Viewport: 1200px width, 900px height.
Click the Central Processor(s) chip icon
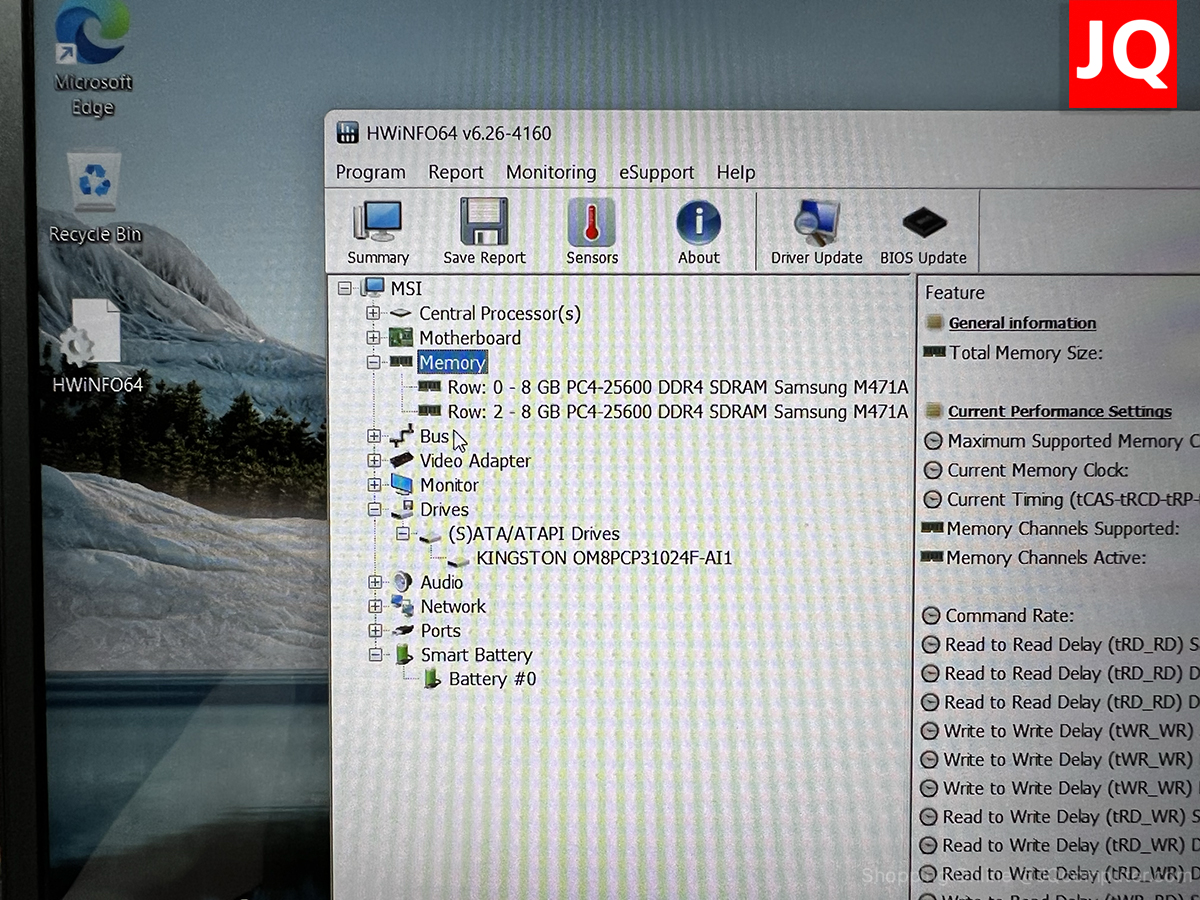401,313
